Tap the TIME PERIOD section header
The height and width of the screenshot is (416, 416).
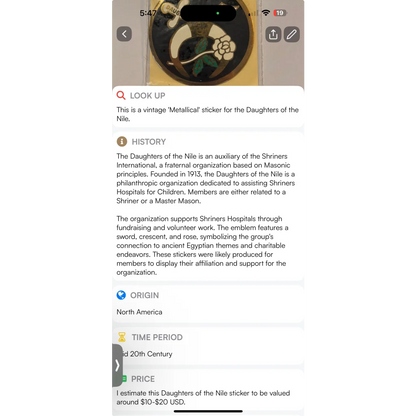pyautogui.click(x=157, y=337)
